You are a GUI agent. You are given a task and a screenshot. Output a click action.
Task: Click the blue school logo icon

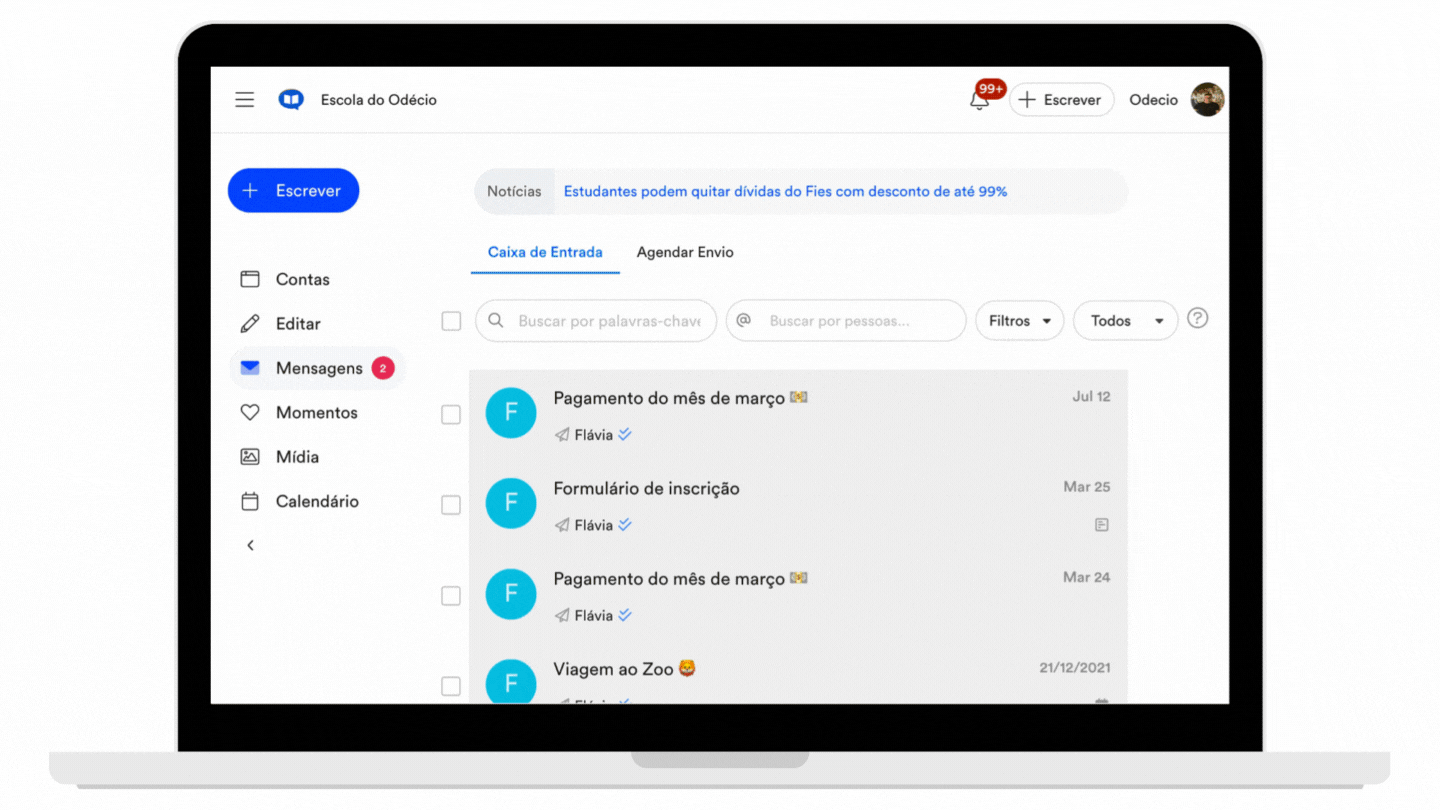(291, 100)
